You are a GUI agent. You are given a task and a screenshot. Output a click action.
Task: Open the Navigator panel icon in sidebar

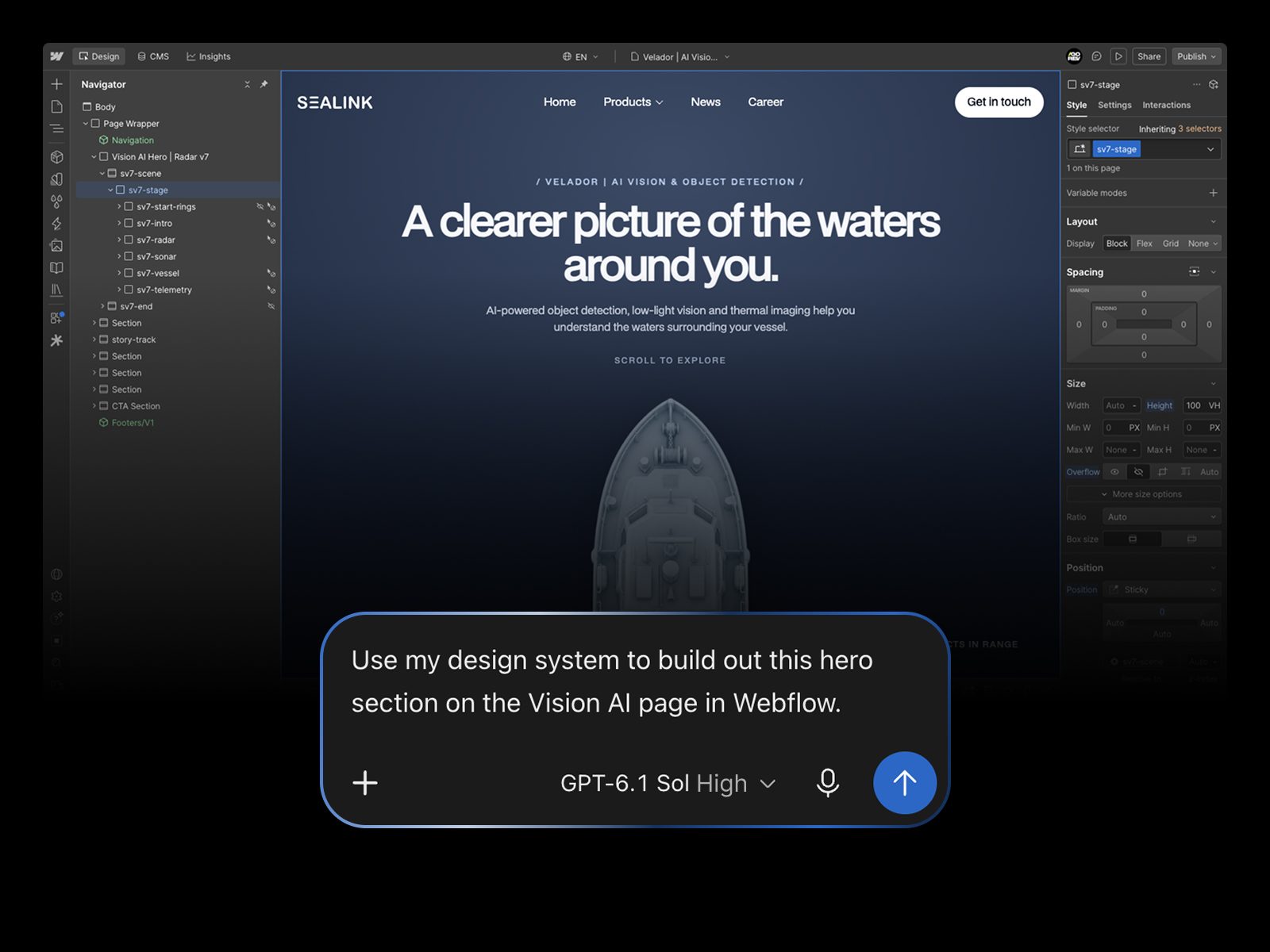[x=56, y=129]
